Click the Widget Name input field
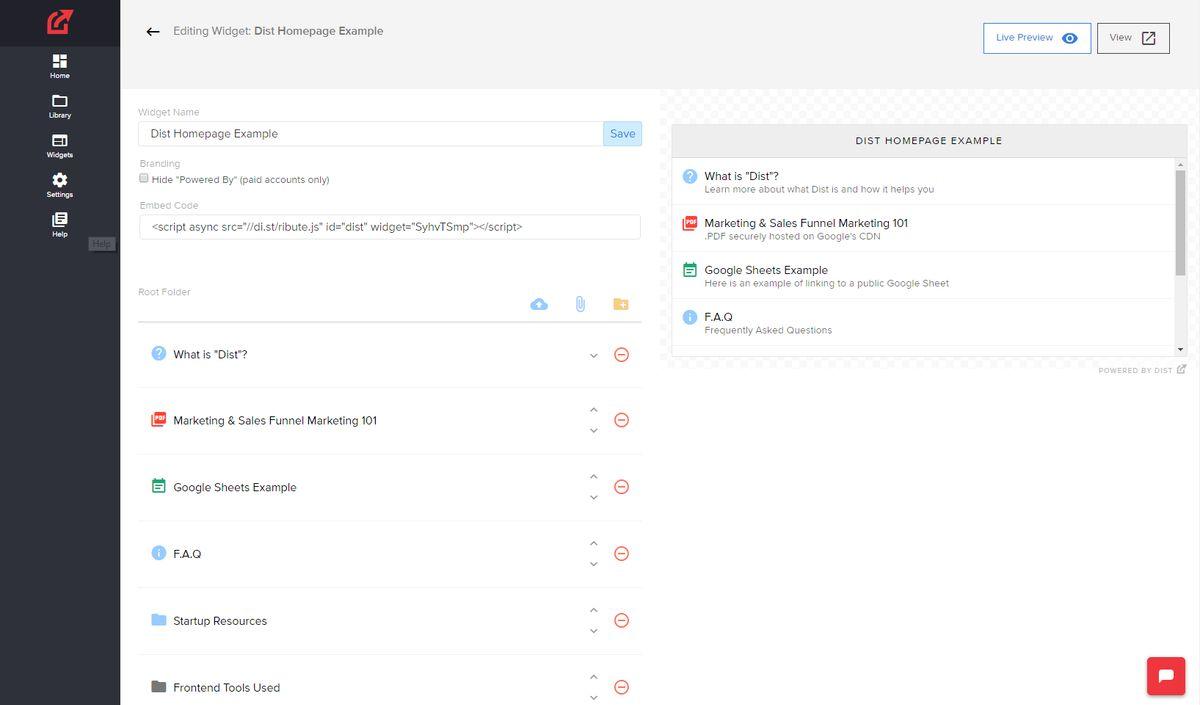1200x705 pixels. click(371, 134)
